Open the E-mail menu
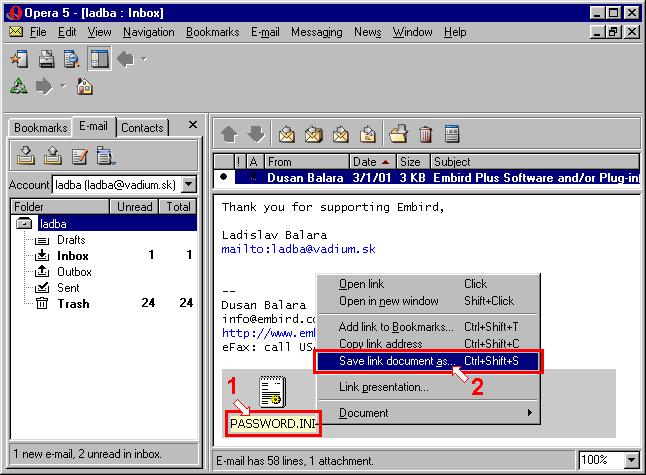This screenshot has width=646, height=475. [x=265, y=32]
